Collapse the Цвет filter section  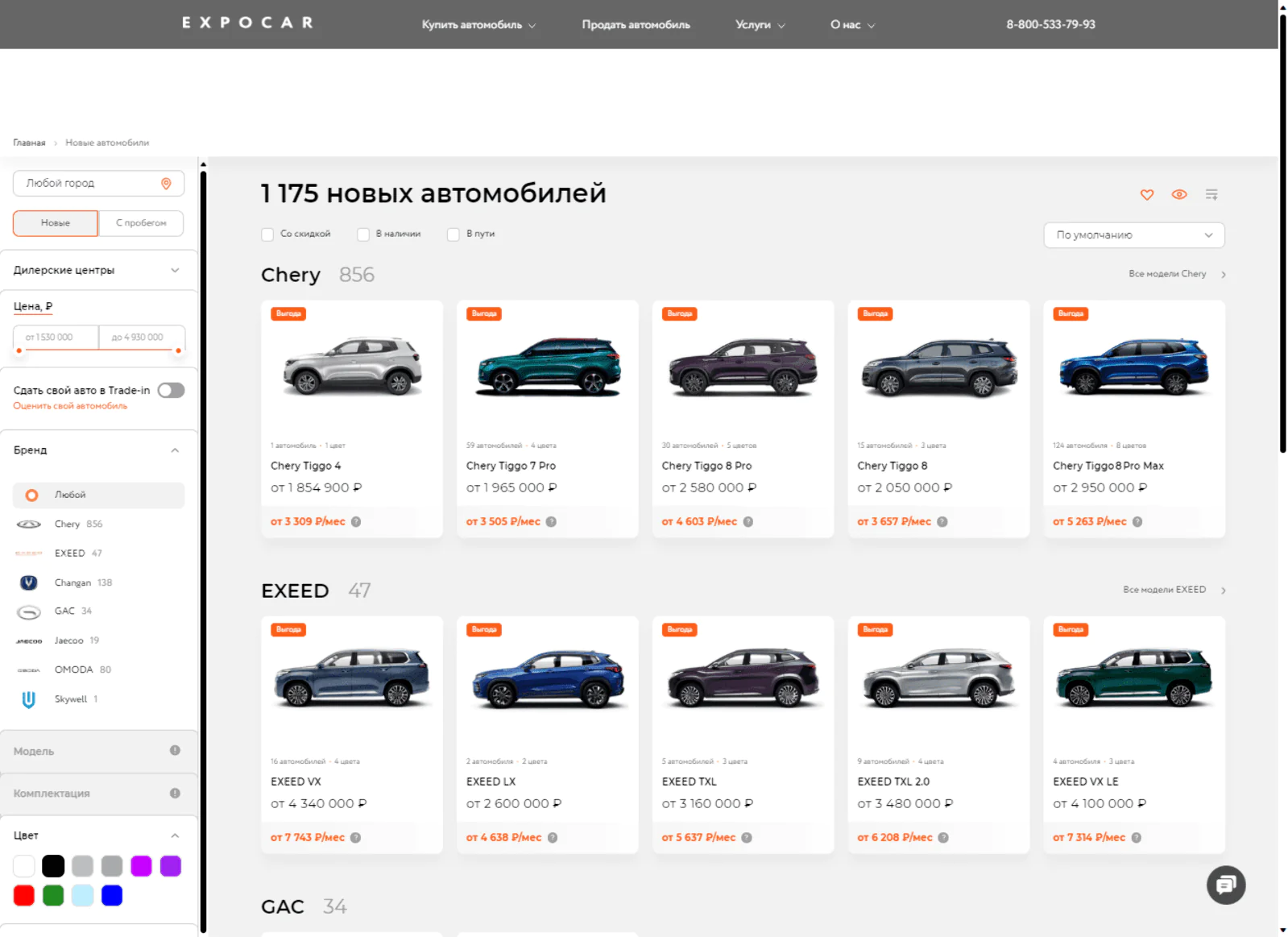(175, 835)
